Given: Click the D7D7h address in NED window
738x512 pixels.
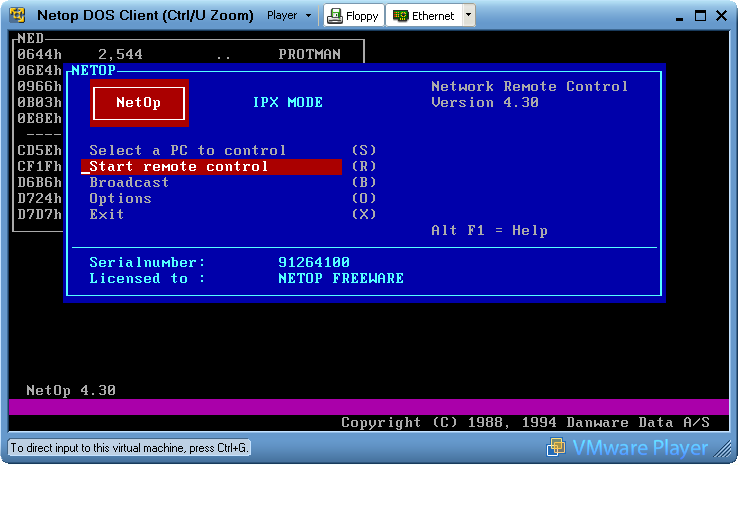Looking at the screenshot, I should 40,214.
